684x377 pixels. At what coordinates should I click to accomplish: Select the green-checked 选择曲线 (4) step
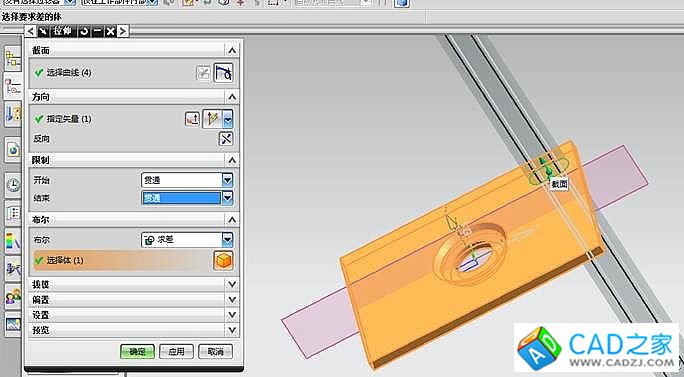[63, 73]
